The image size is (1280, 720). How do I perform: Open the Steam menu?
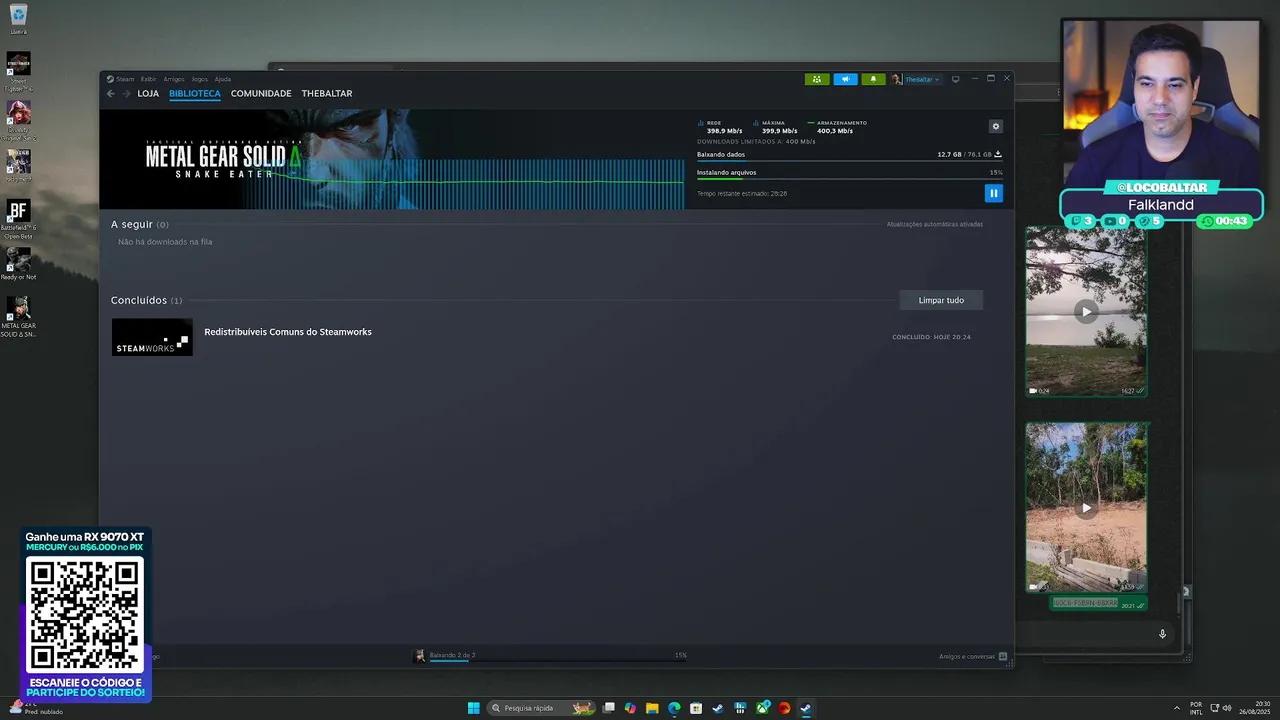pyautogui.click(x=121, y=79)
